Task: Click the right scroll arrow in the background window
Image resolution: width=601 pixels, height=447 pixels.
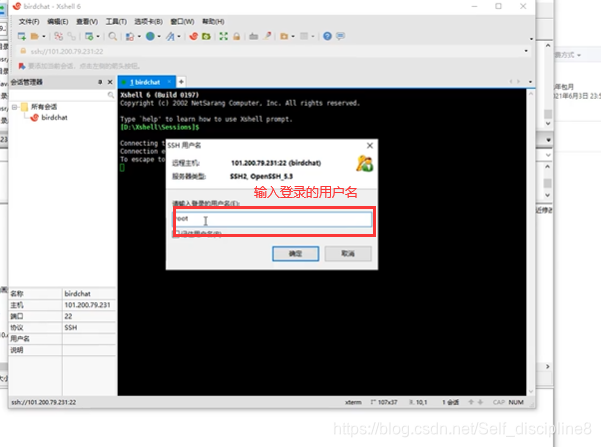Action: [x=548, y=367]
